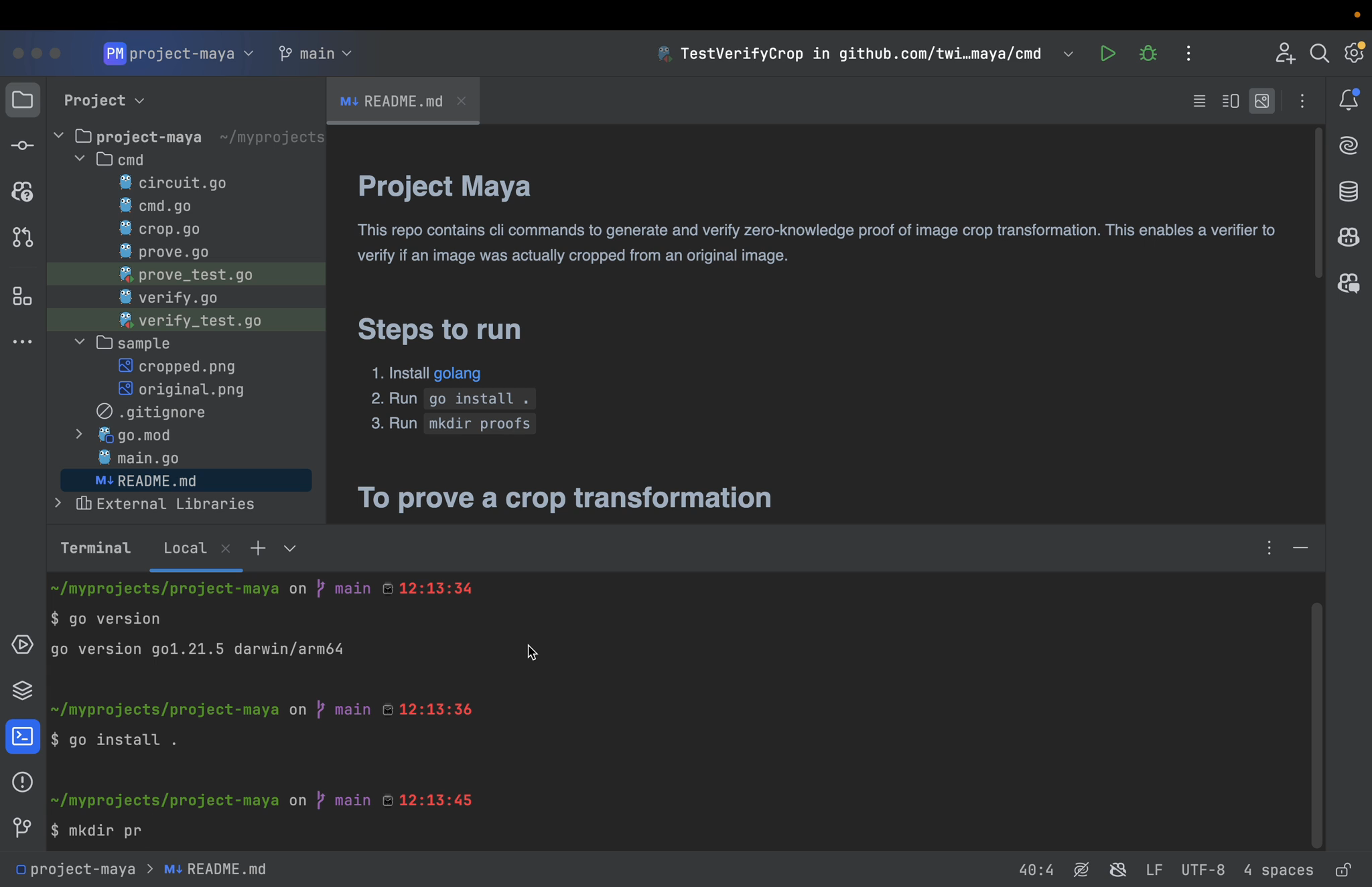1372x887 pixels.
Task: Change UTF-8 file encoding
Action: pyautogui.click(x=1203, y=870)
